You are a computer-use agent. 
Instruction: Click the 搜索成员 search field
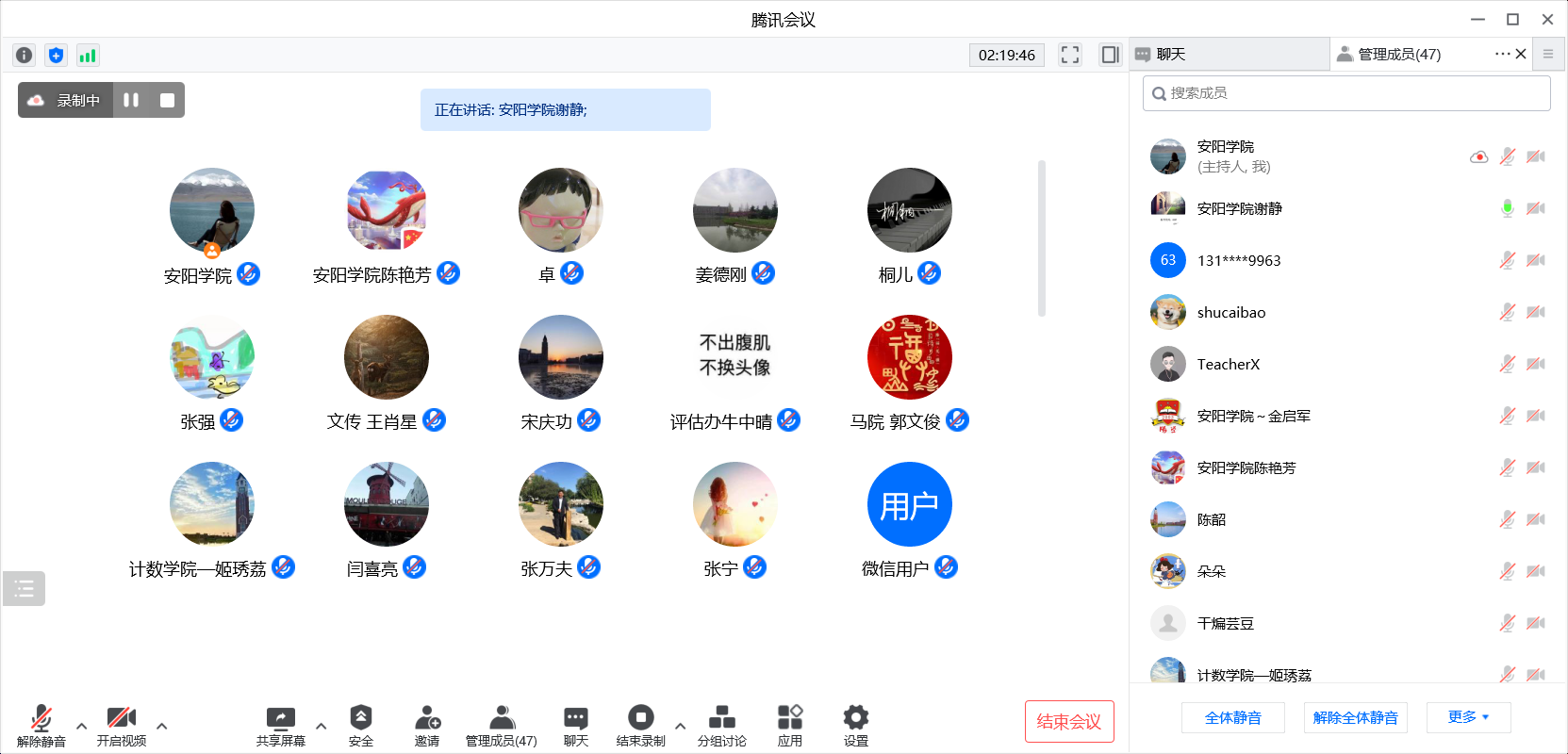1346,93
